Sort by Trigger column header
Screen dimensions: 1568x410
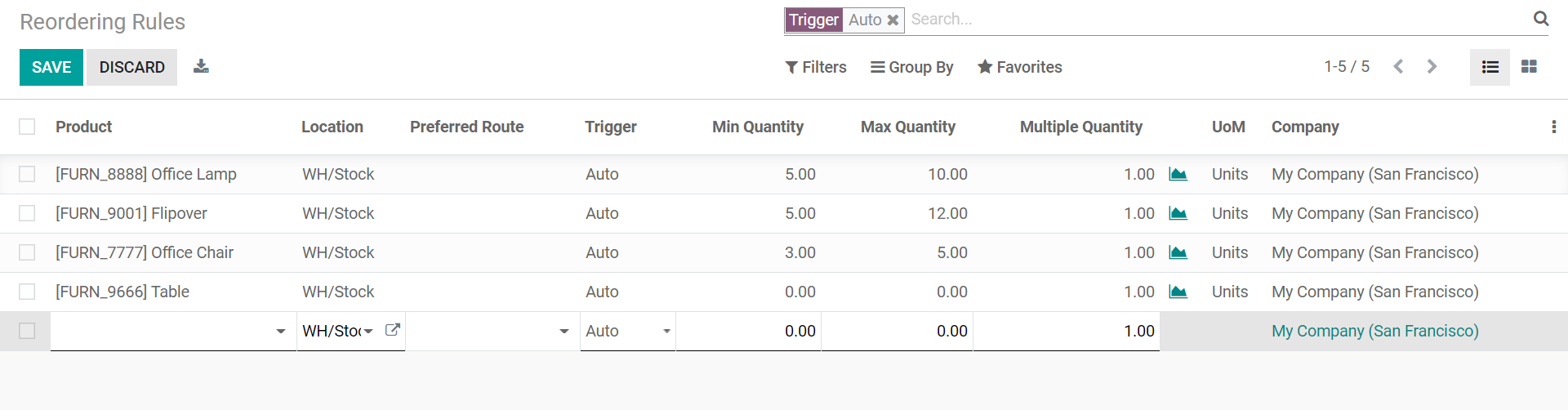coord(611,127)
